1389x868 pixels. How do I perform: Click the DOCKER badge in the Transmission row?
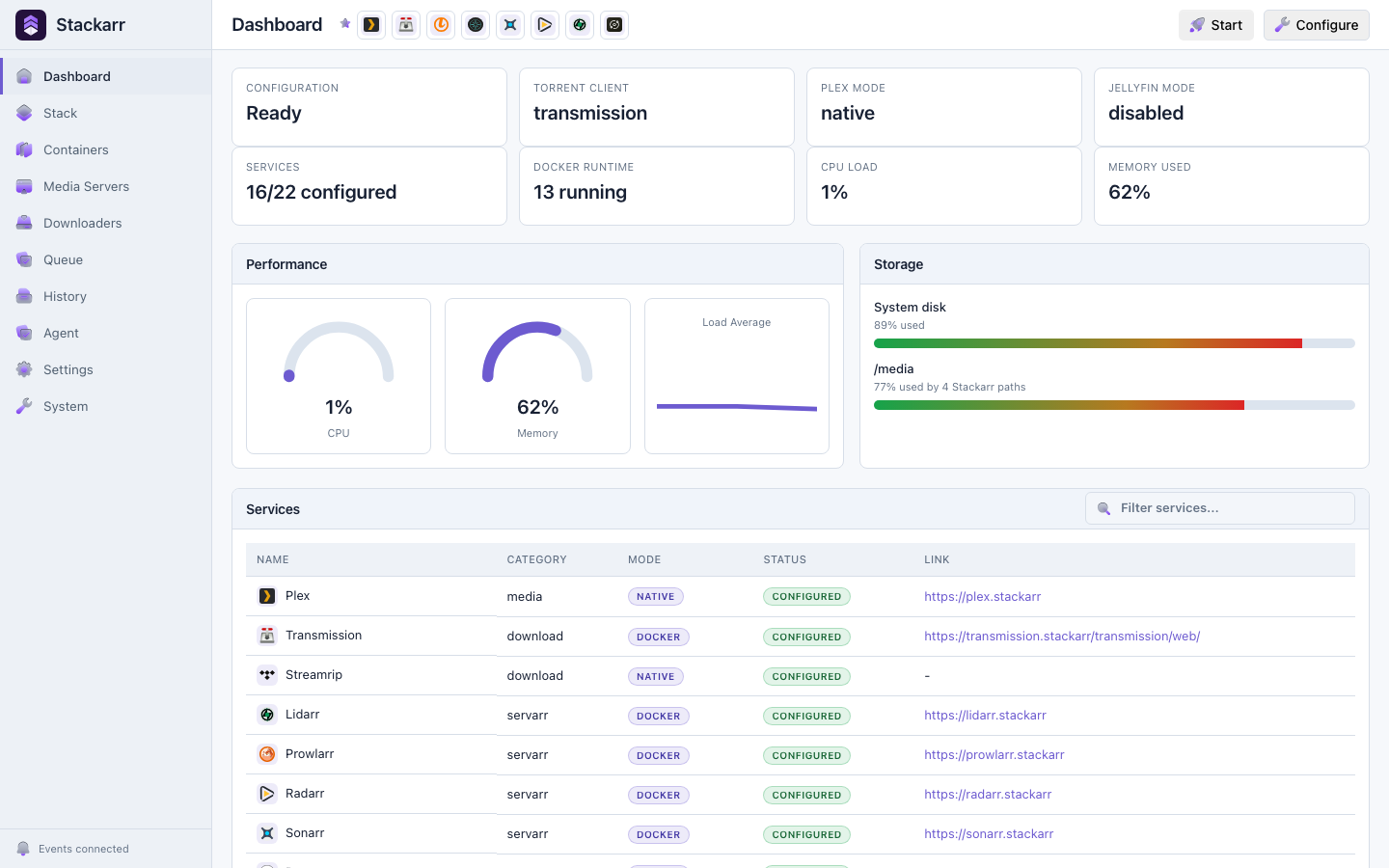tap(659, 637)
